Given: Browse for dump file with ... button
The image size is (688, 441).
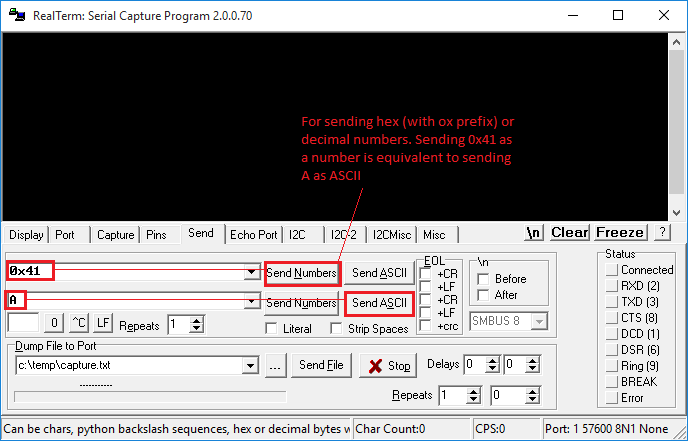Looking at the screenshot, I should pyautogui.click(x=276, y=366).
